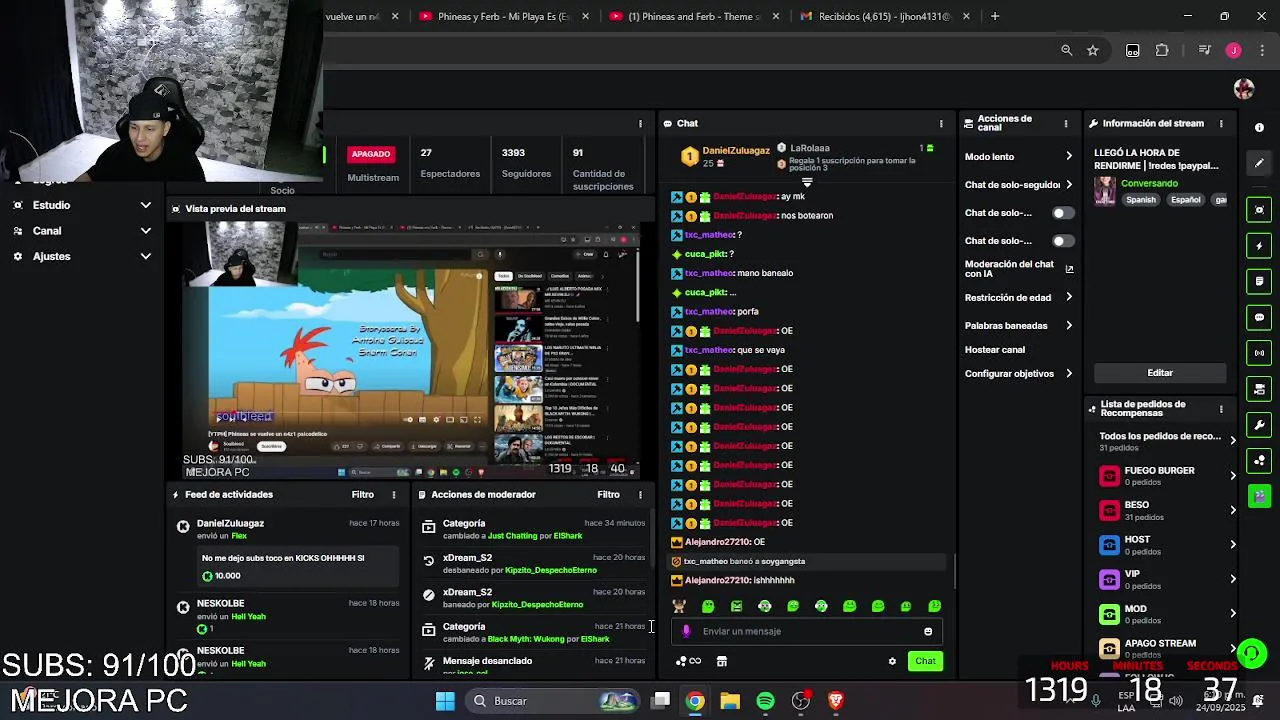Open Información del stream three-dot menu
The width and height of the screenshot is (1280, 720).
click(x=1220, y=124)
